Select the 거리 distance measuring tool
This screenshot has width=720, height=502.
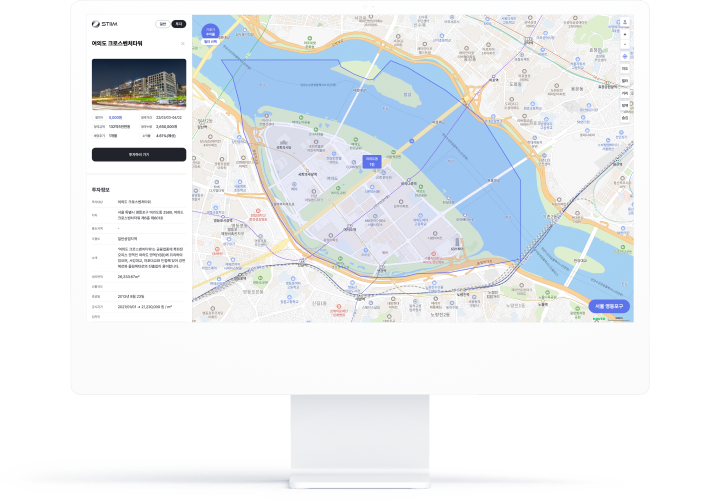(x=624, y=93)
